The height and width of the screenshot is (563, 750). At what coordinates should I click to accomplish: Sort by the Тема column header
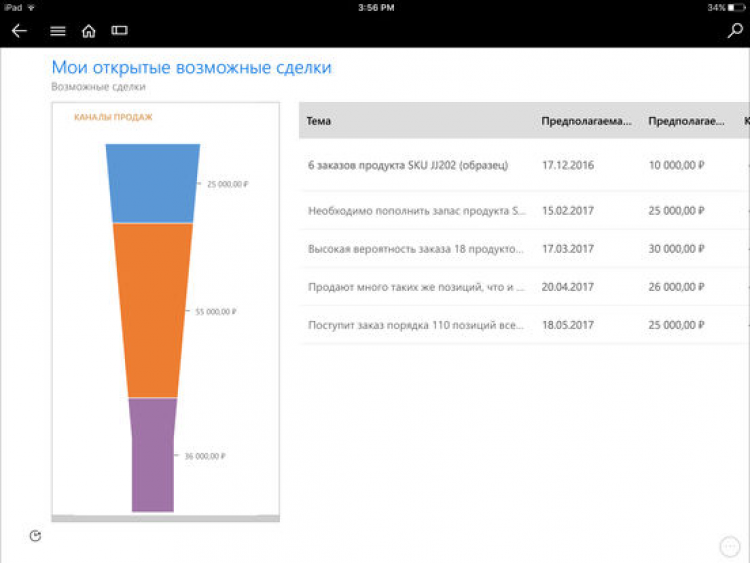click(319, 121)
